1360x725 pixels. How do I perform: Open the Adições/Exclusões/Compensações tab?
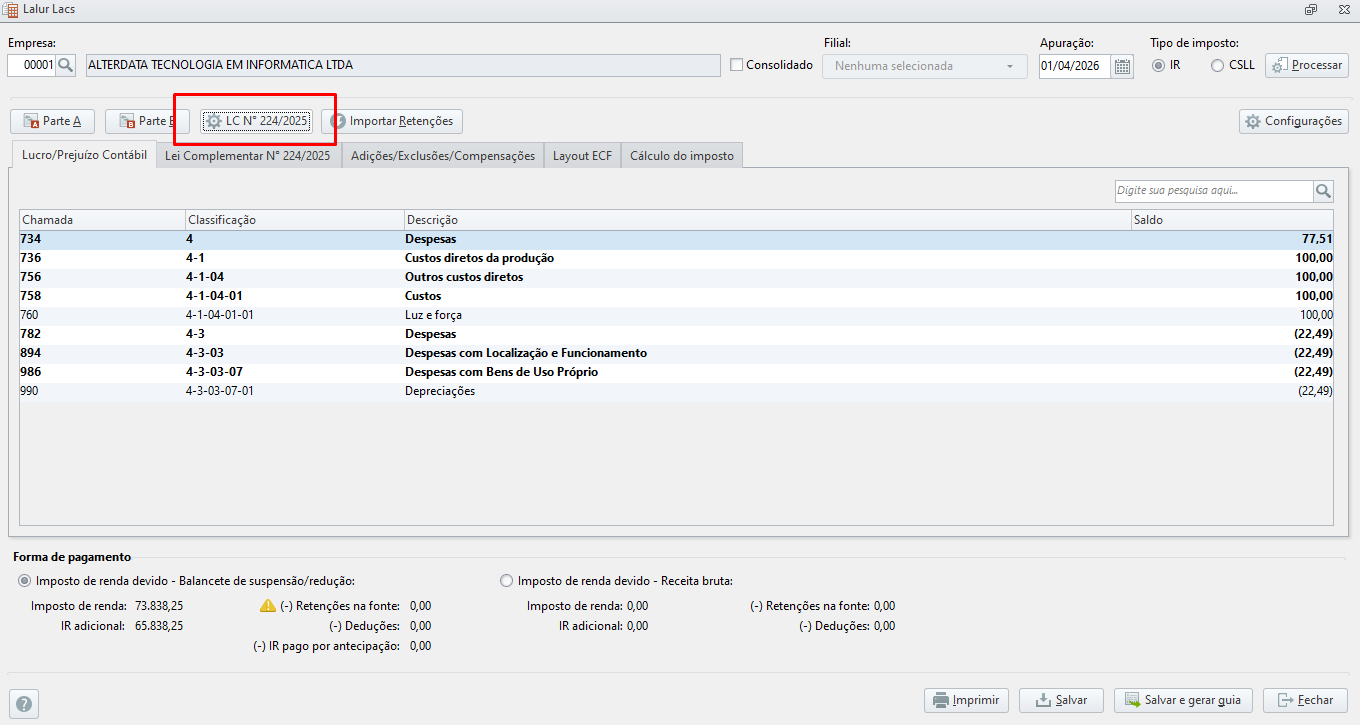443,156
